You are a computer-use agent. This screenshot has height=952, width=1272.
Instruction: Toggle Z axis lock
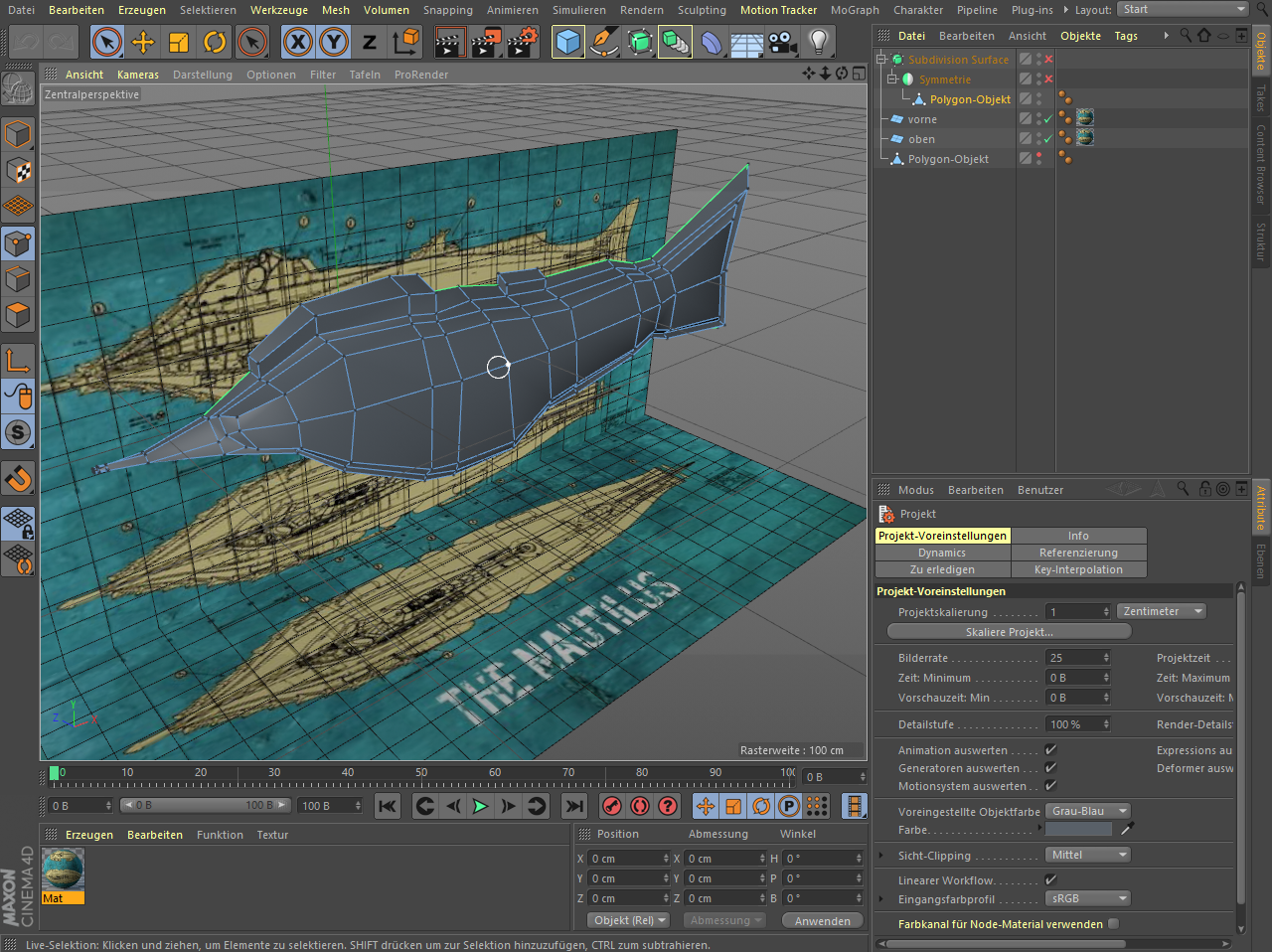[x=370, y=43]
